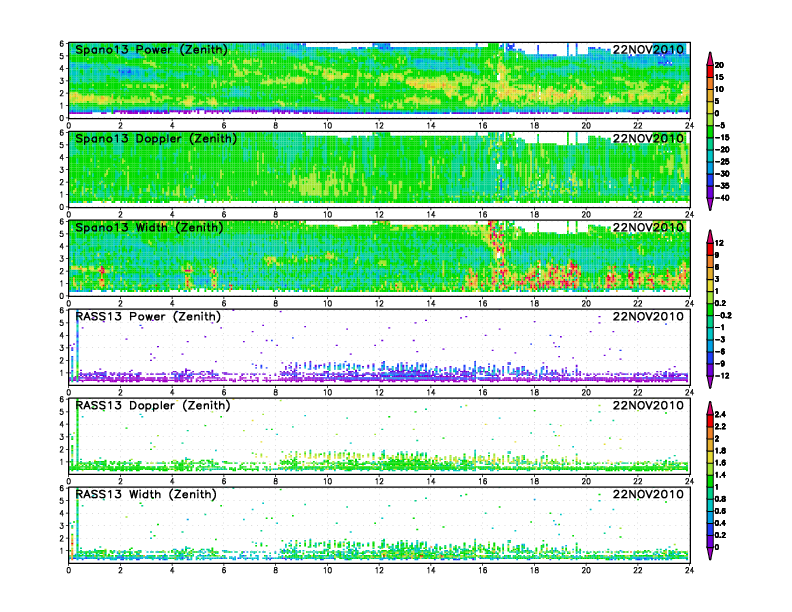Click the "-35" label on the top colorbar
The image size is (792, 612).
point(722,186)
